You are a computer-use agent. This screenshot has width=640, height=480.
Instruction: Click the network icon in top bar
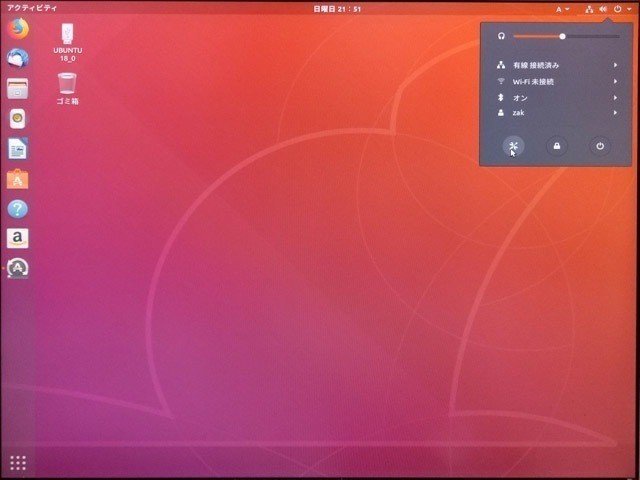click(x=589, y=9)
